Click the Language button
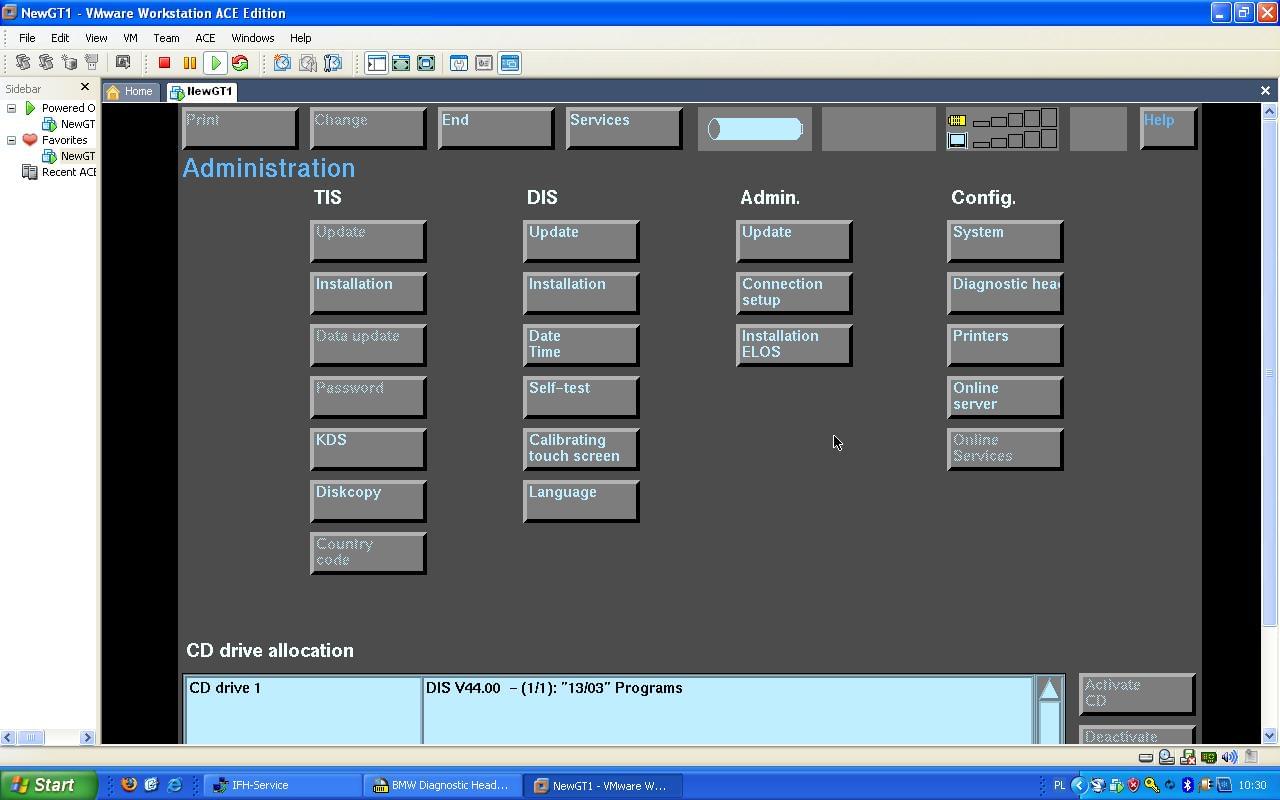The height and width of the screenshot is (800, 1280). click(581, 501)
